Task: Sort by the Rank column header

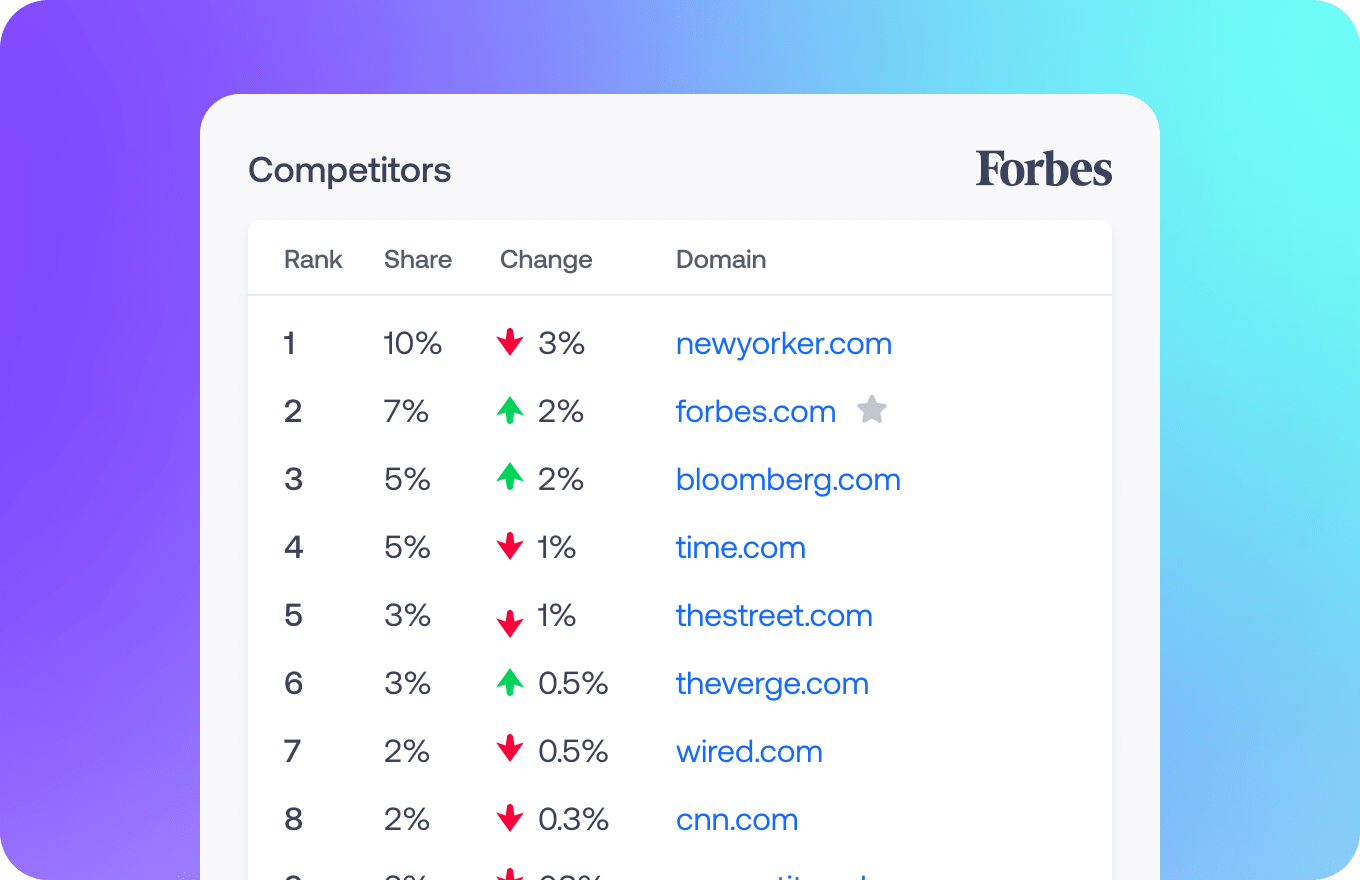Action: (313, 258)
